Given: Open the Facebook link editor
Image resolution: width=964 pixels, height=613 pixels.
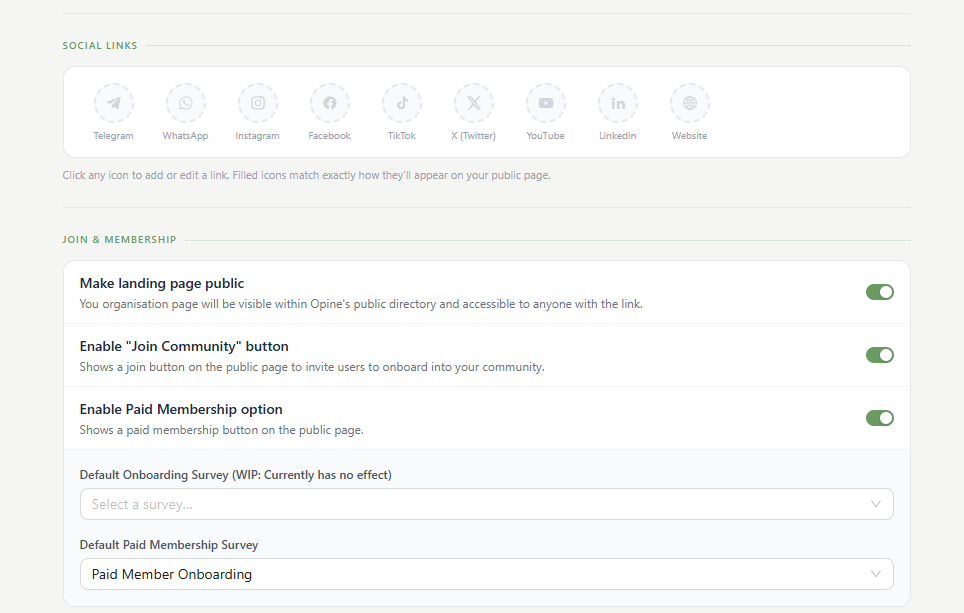Looking at the screenshot, I should (330, 103).
